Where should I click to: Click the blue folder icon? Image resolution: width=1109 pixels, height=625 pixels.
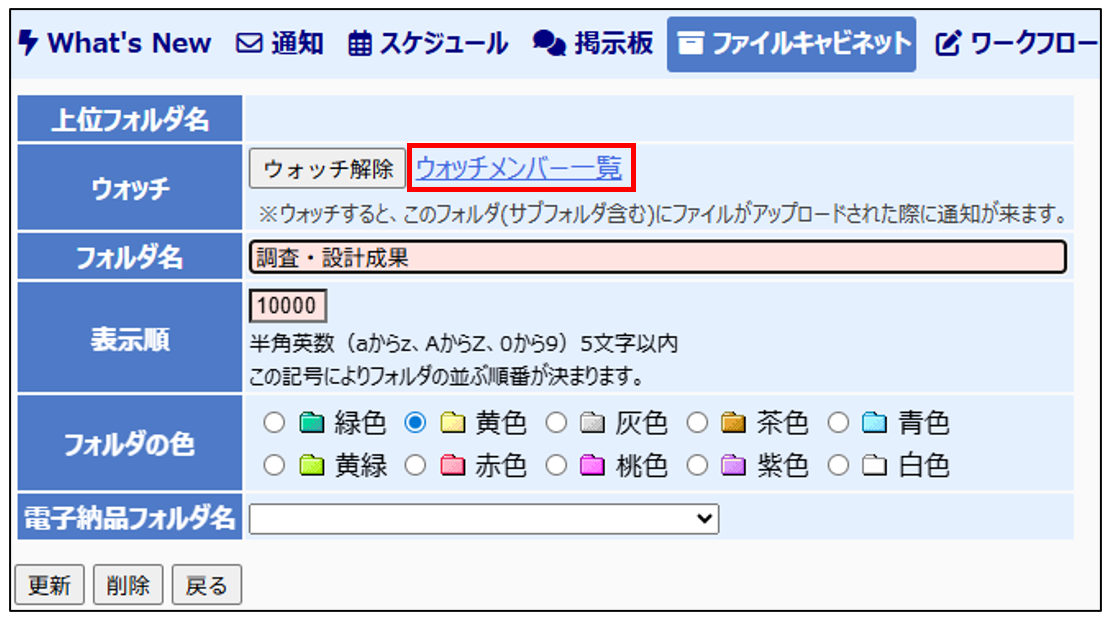click(875, 424)
